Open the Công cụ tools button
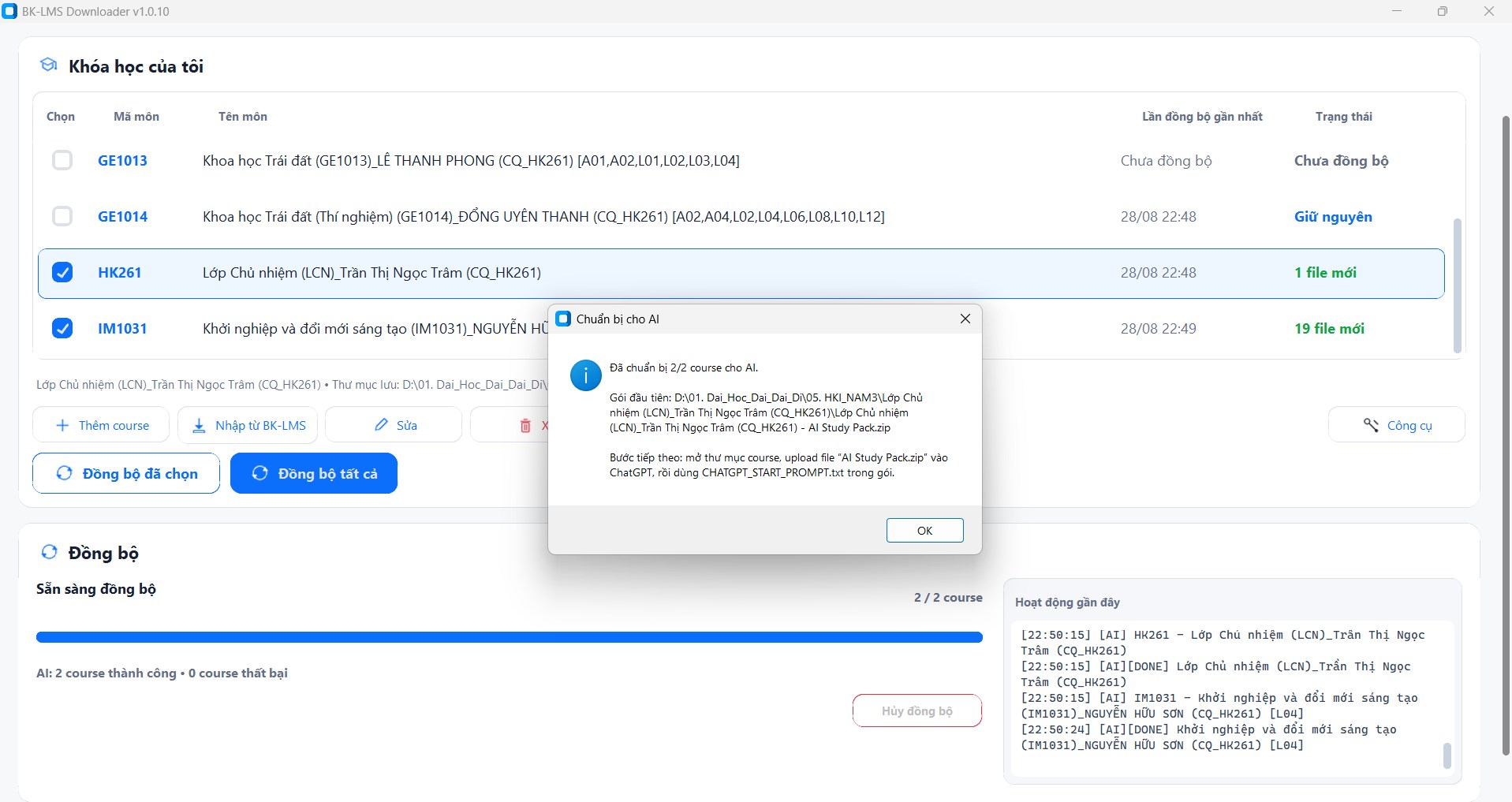The width and height of the screenshot is (1512, 802). pos(1397,425)
